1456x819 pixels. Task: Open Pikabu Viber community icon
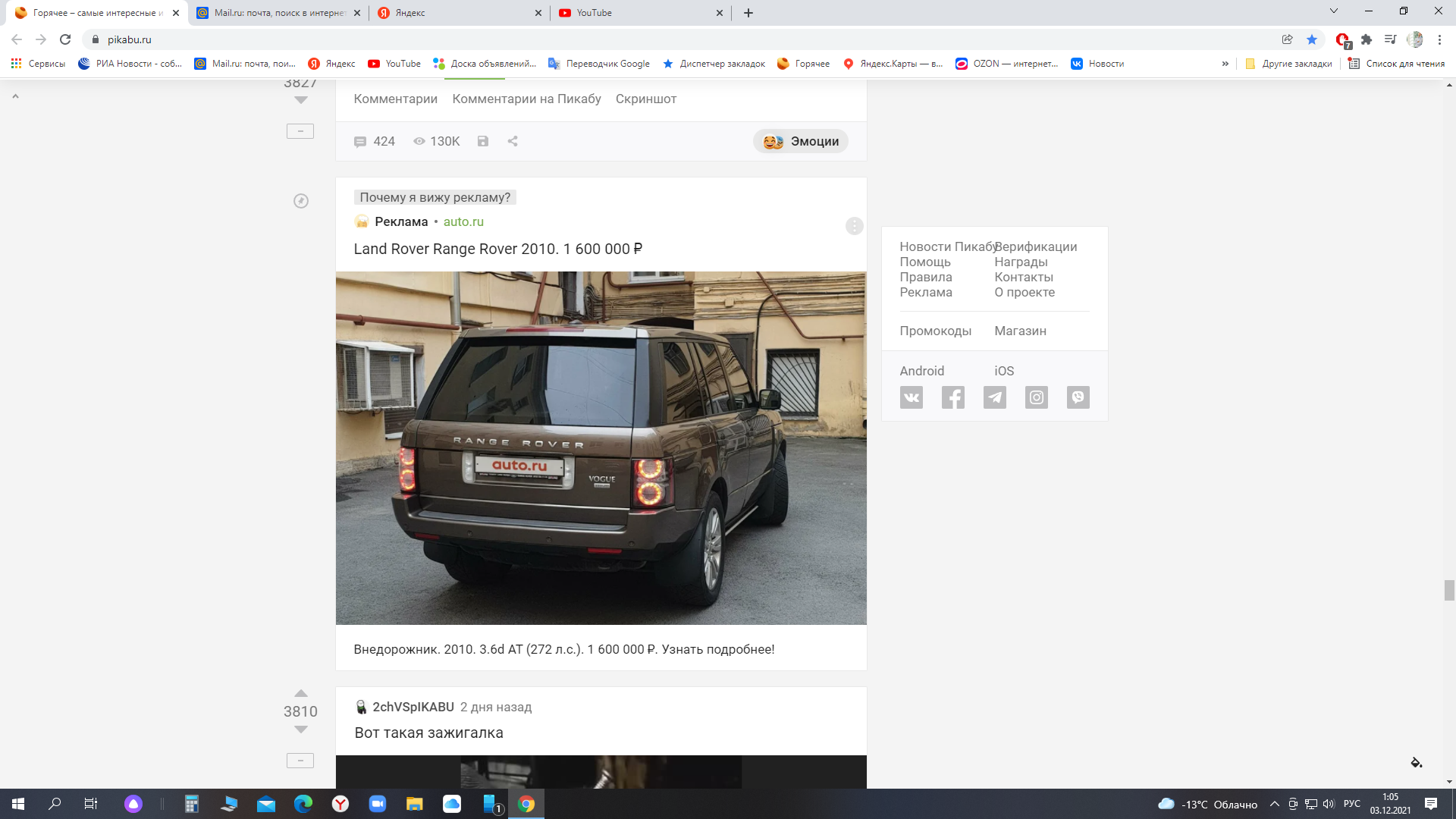pos(1078,397)
